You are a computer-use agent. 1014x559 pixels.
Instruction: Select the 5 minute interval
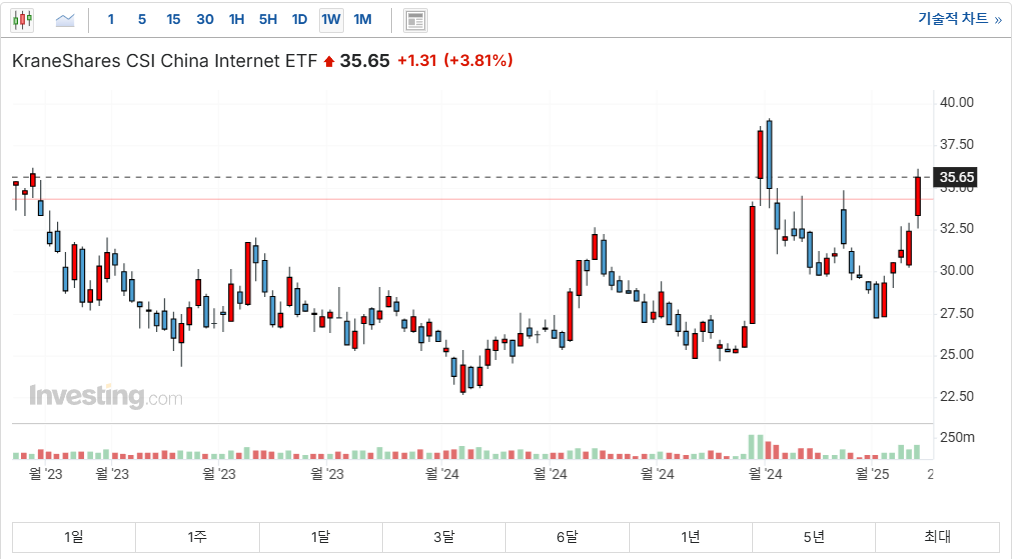(x=142, y=19)
